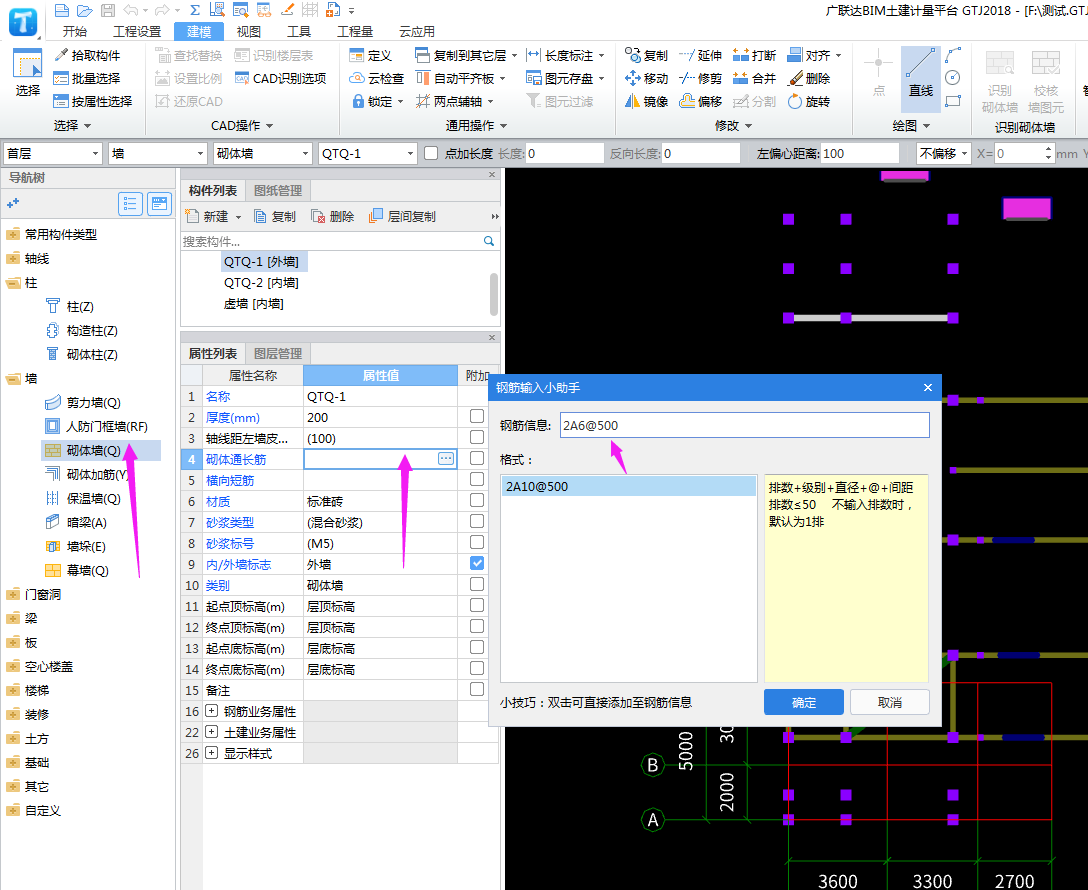Image resolution: width=1088 pixels, height=890 pixels.
Task: Click the 拾取构件 pick component icon
Action: [61, 55]
